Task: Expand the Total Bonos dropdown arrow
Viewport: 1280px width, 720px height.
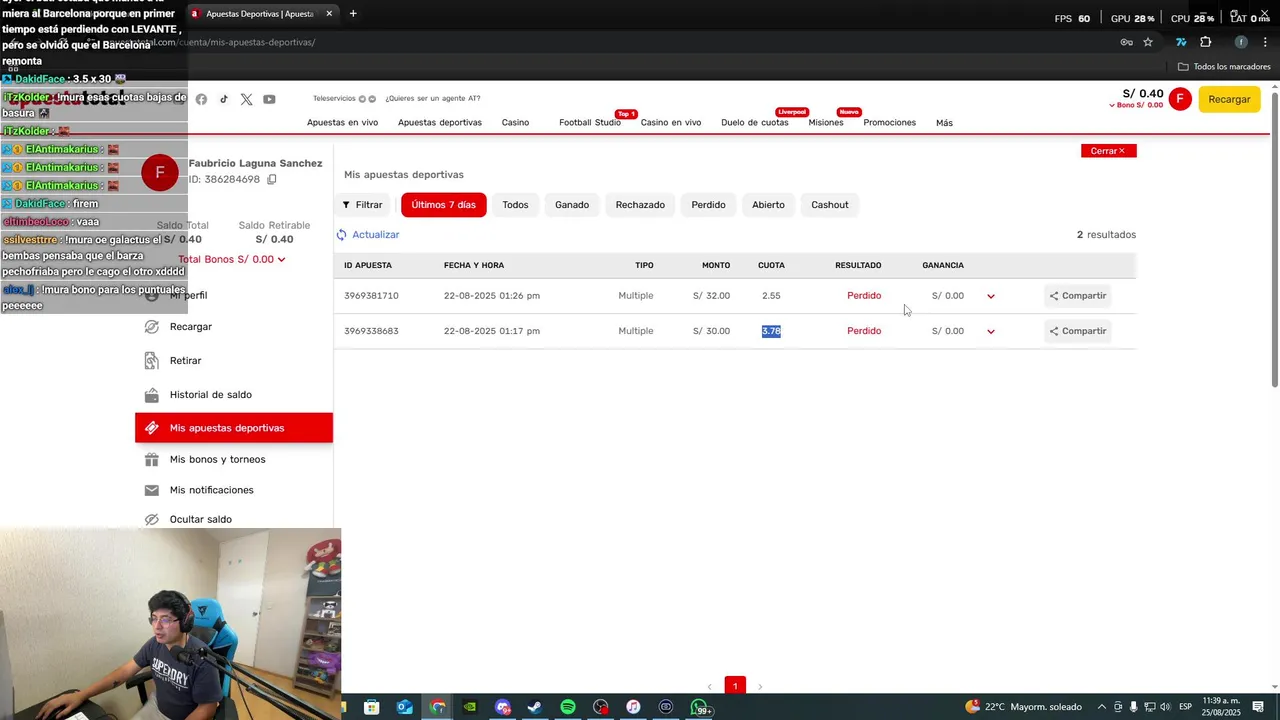Action: [x=281, y=260]
